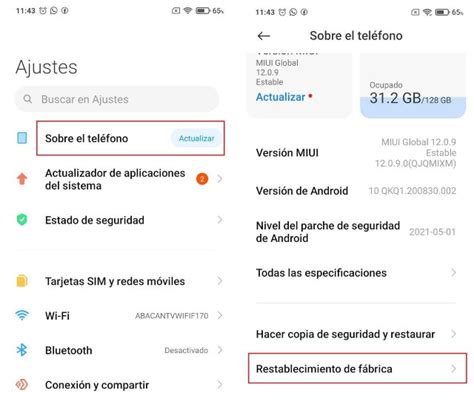Click the Conexión y compartir icon
This screenshot has width=474, height=407.
point(22,385)
